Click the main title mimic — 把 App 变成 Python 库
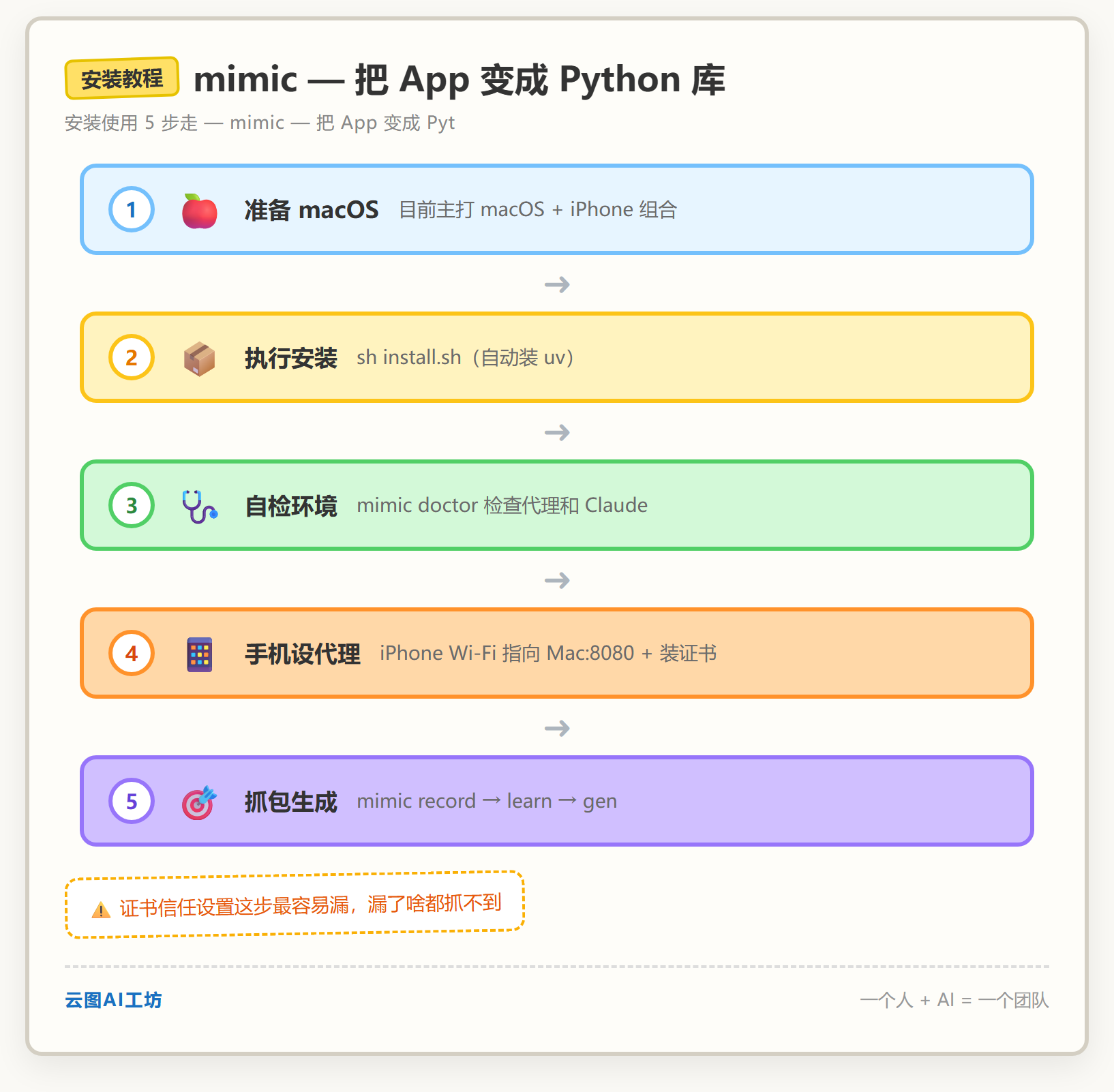Viewport: 1114px width, 1092px height. (x=460, y=80)
